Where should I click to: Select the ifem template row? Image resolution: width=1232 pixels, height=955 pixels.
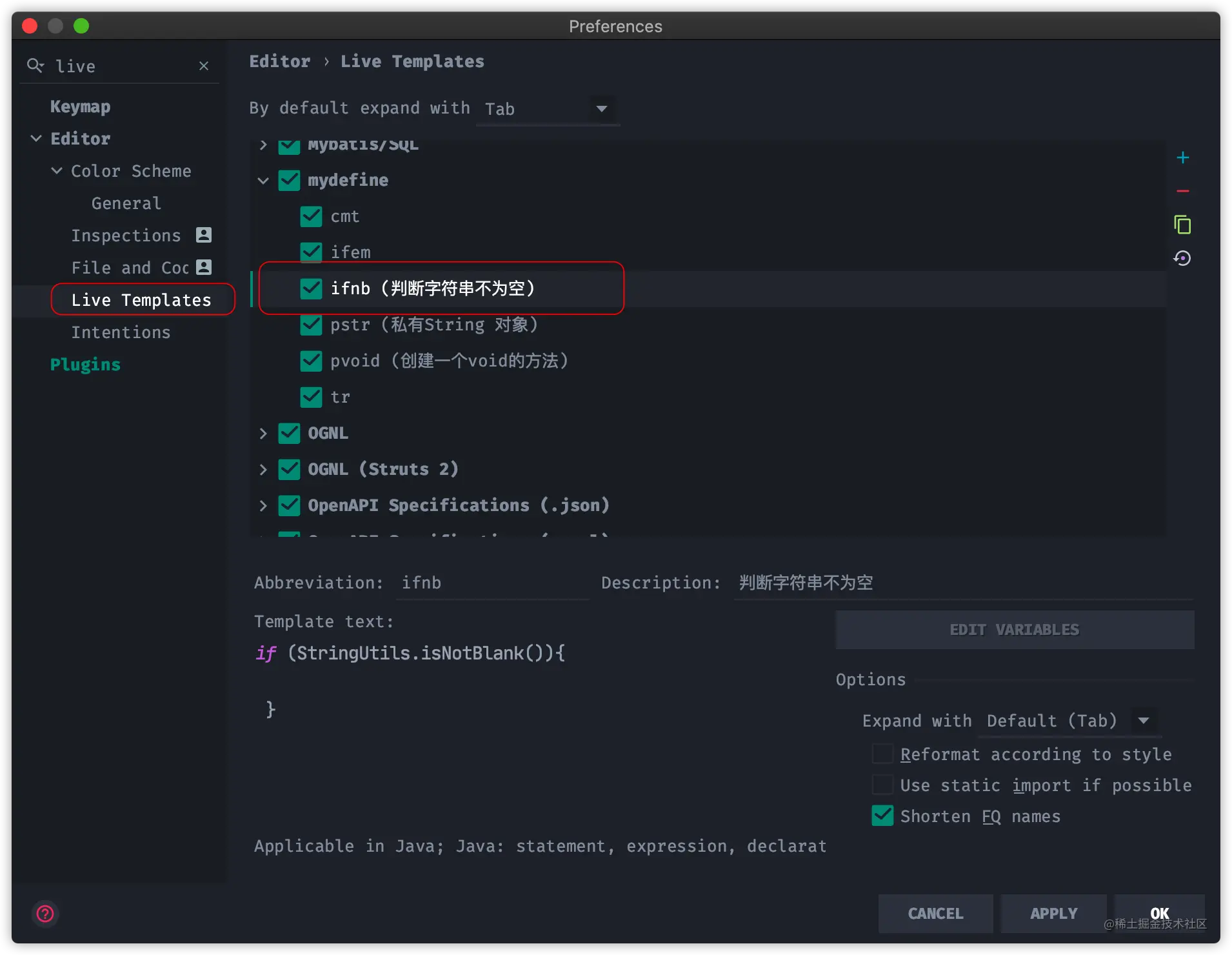point(708,252)
